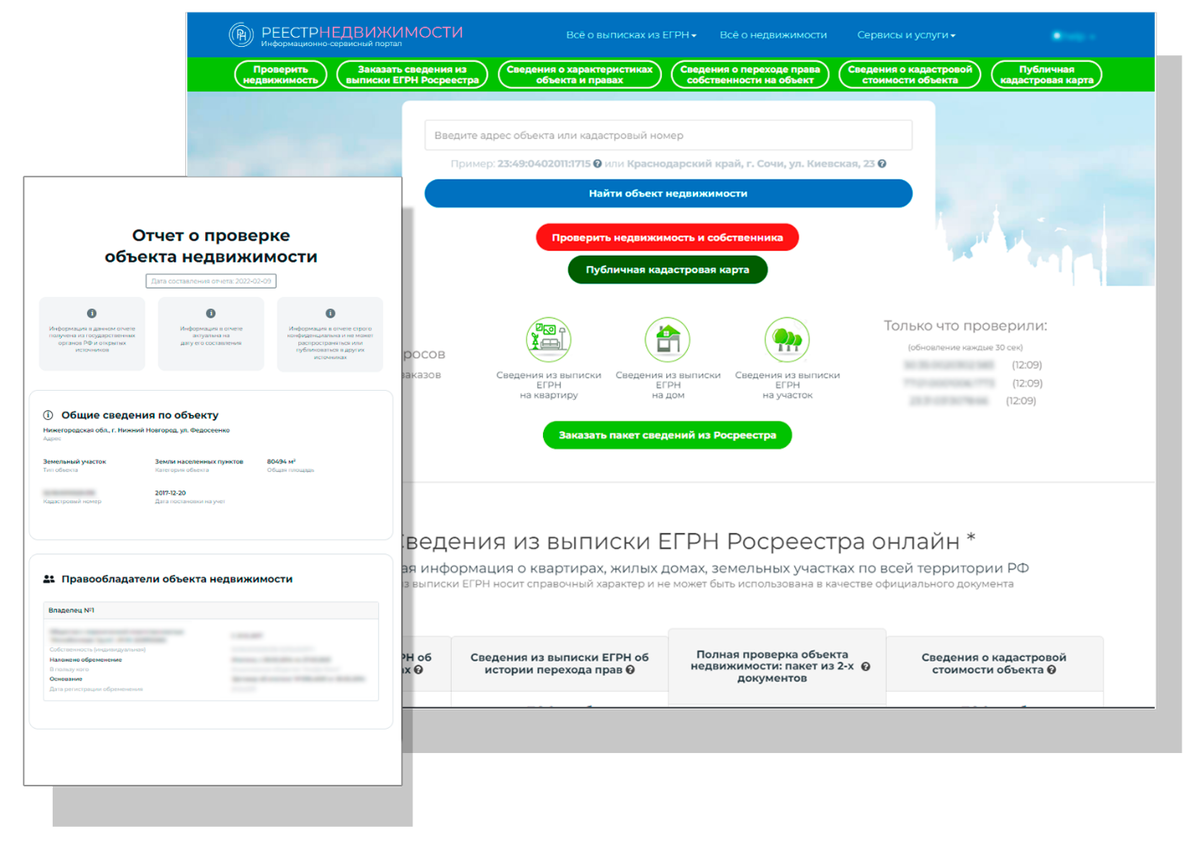Screen dimensions: 1200x841
Task: Click Земли населенных пунктов value
Action: (197, 462)
